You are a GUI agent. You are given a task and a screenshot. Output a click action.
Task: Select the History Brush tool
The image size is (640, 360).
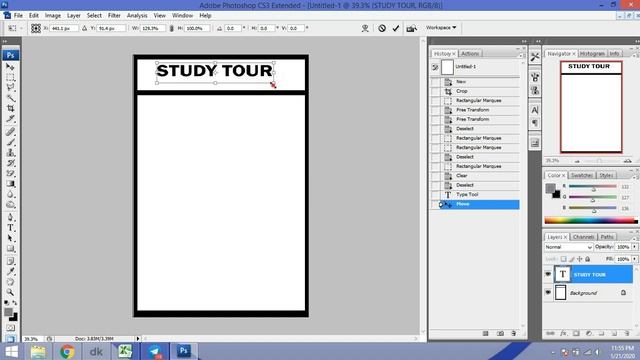click(11, 163)
